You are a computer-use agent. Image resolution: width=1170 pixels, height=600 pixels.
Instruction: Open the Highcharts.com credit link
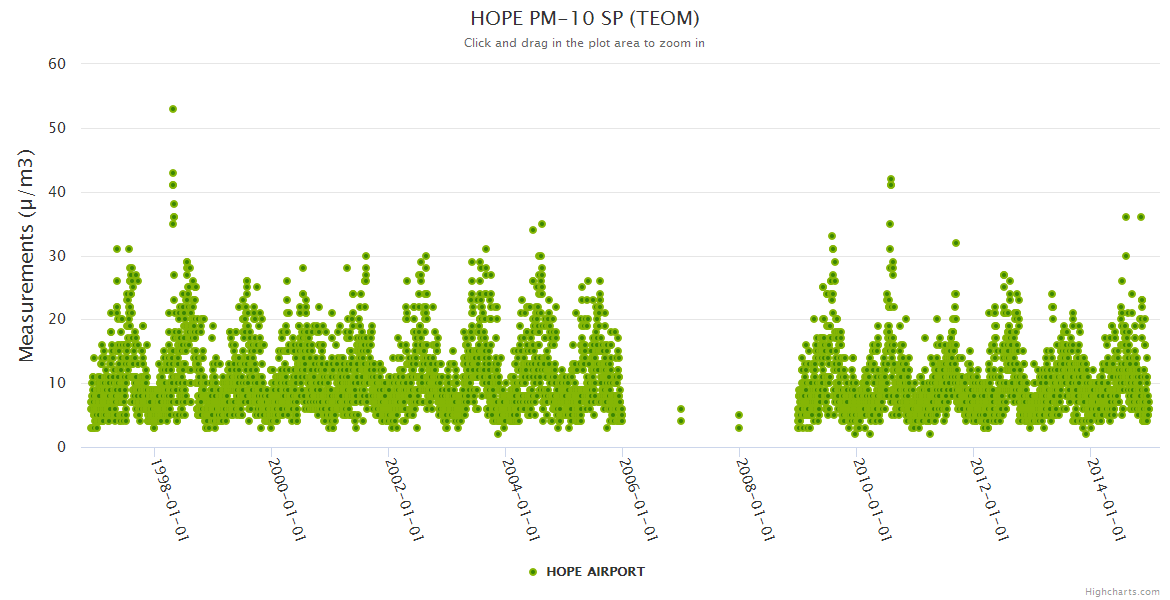[x=1122, y=591]
